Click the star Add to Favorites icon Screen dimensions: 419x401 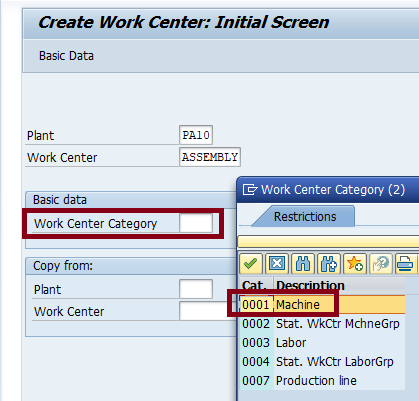[x=355, y=264]
